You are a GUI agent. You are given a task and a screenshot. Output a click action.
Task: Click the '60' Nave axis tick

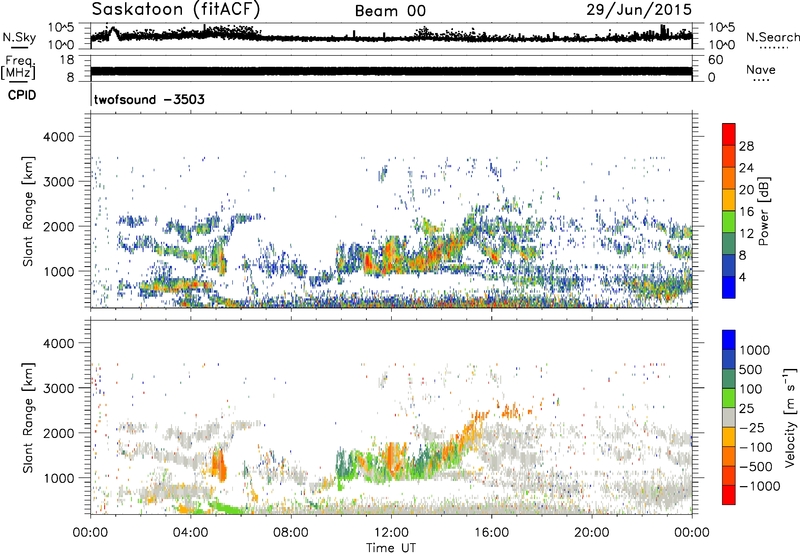pyautogui.click(x=716, y=60)
